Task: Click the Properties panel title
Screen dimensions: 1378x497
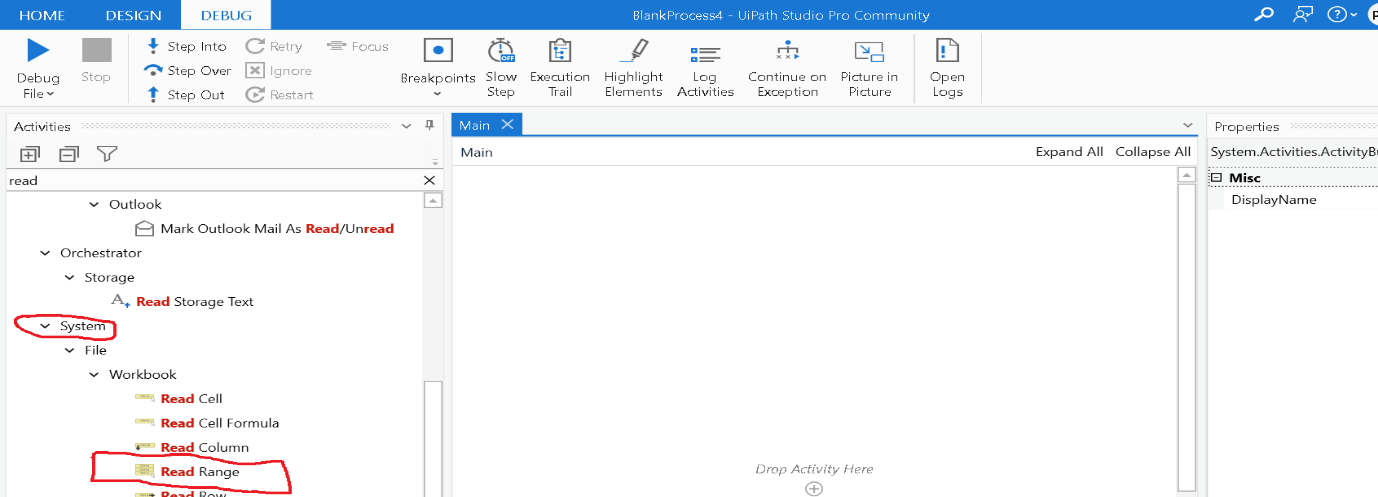Action: click(x=1246, y=126)
